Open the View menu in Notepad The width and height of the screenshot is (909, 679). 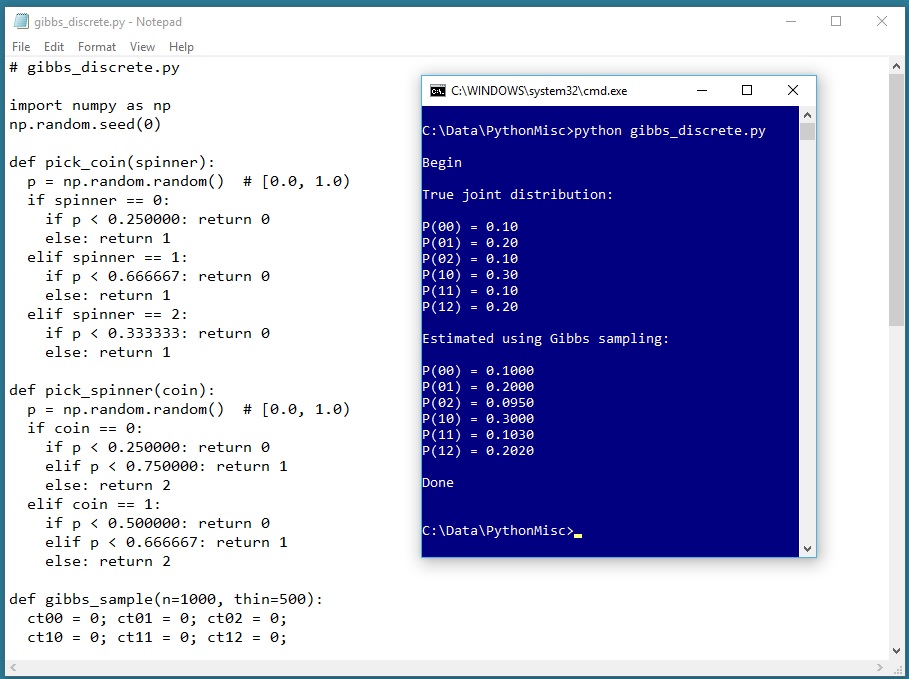pos(142,47)
